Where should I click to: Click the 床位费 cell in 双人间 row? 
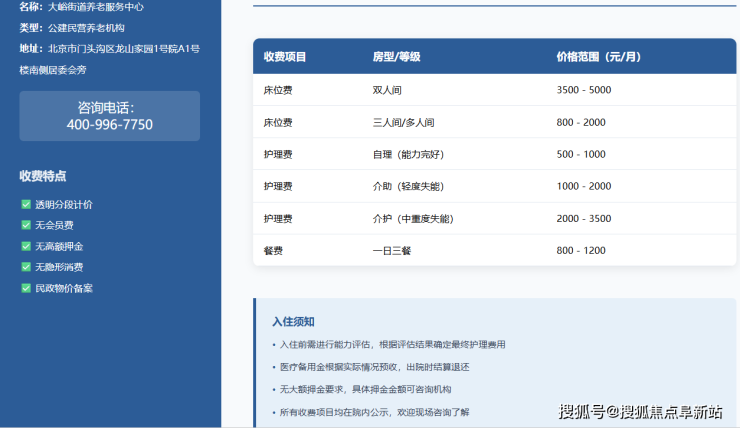tap(278, 90)
